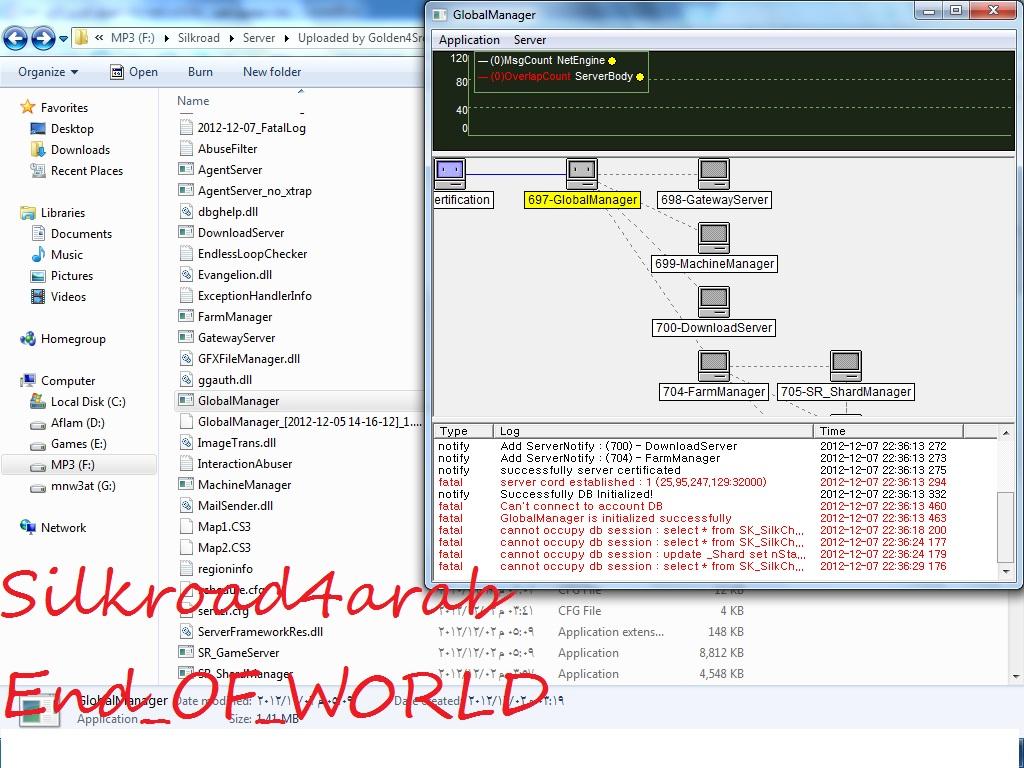The height and width of the screenshot is (768, 1024).
Task: Open the Downloads folder icon under Favorites
Action: click(38, 150)
